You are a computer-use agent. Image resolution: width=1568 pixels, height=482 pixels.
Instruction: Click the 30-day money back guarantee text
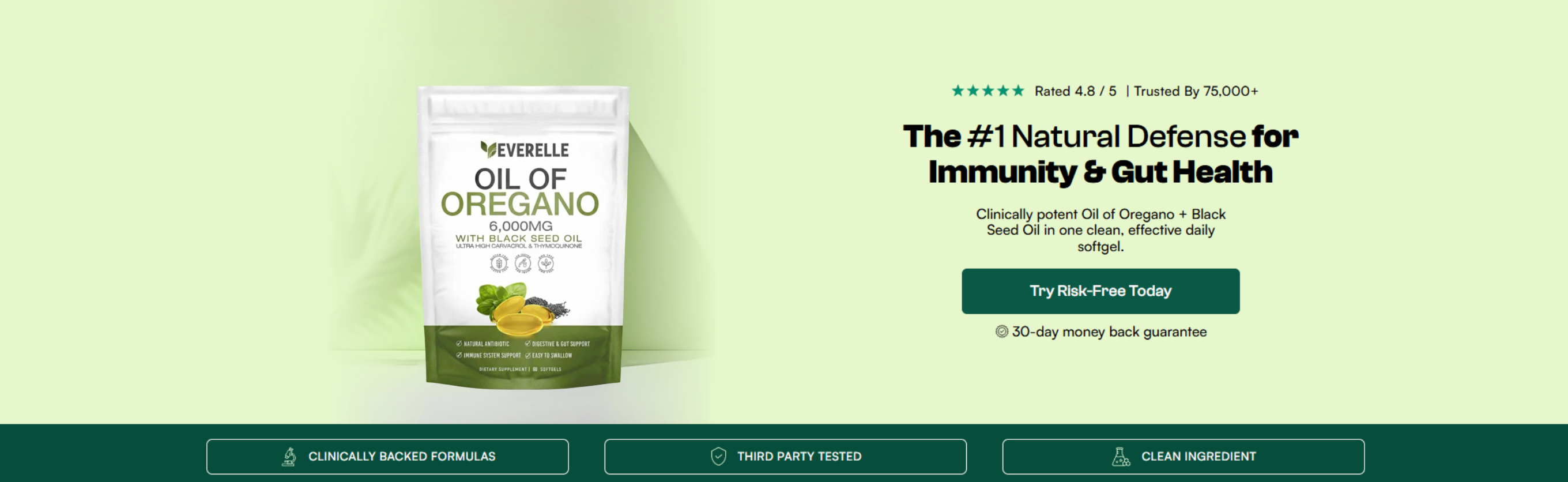pyautogui.click(x=1109, y=332)
